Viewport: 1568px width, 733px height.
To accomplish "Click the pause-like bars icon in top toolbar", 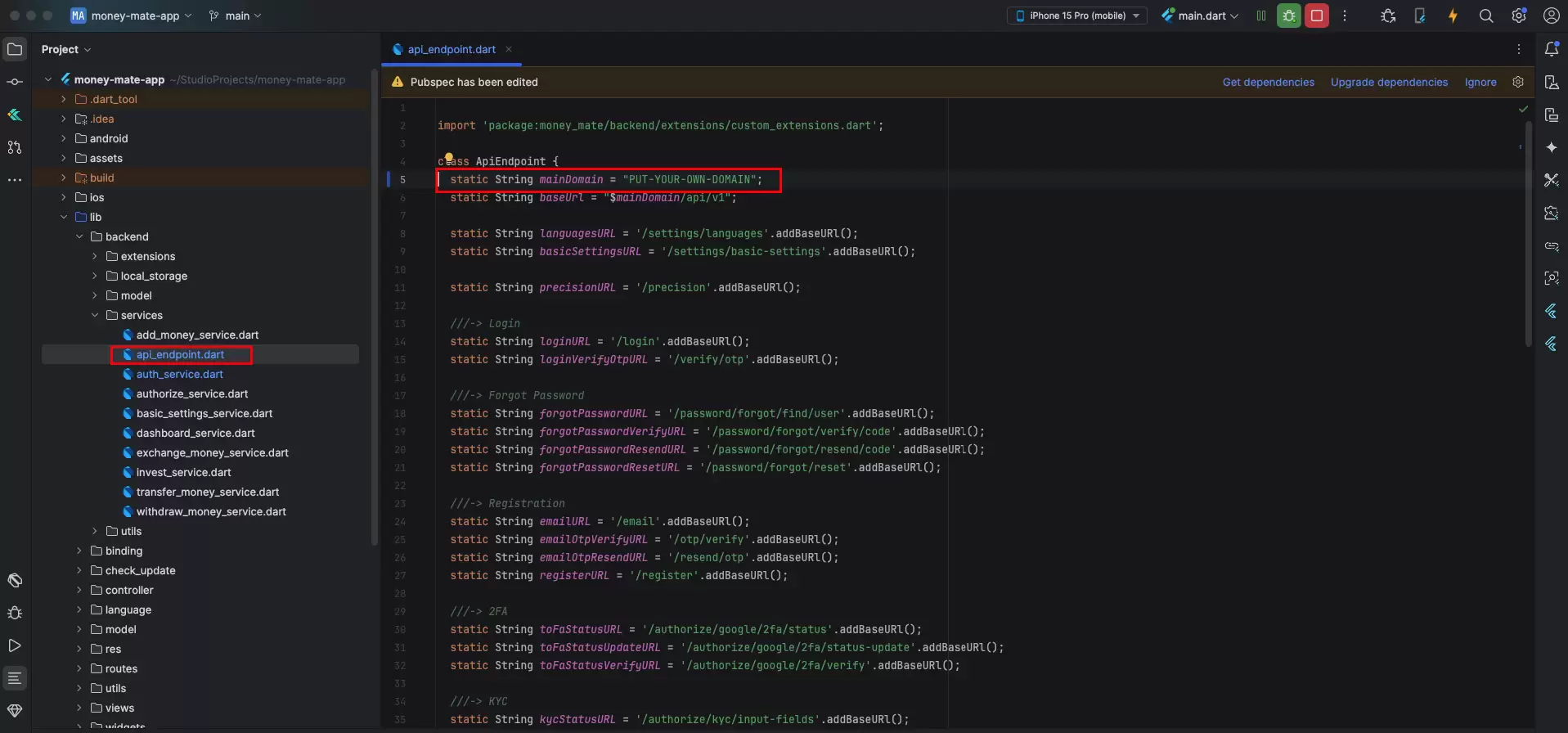I will [x=1260, y=16].
